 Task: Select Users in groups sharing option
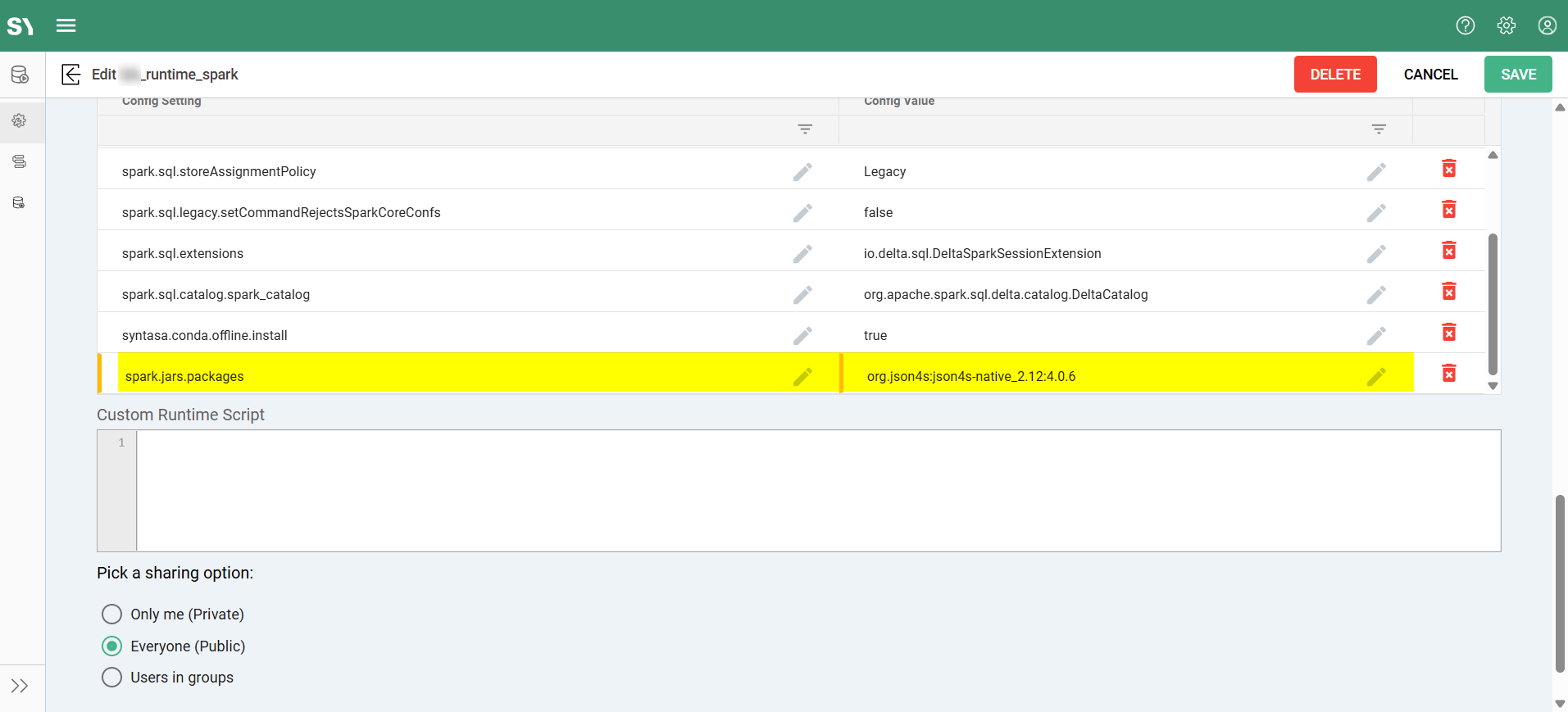[111, 678]
